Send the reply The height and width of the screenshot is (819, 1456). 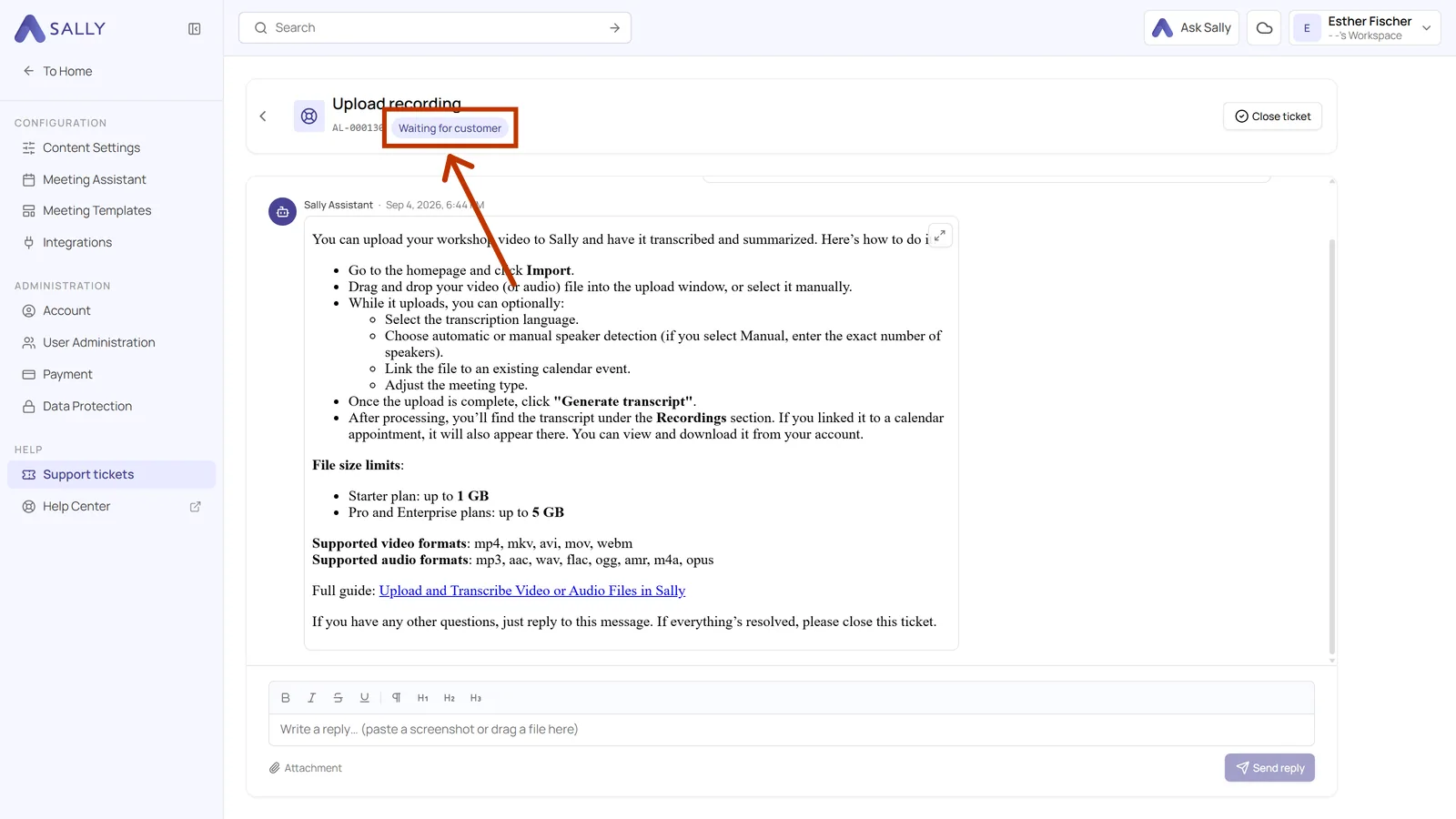pos(1269,768)
